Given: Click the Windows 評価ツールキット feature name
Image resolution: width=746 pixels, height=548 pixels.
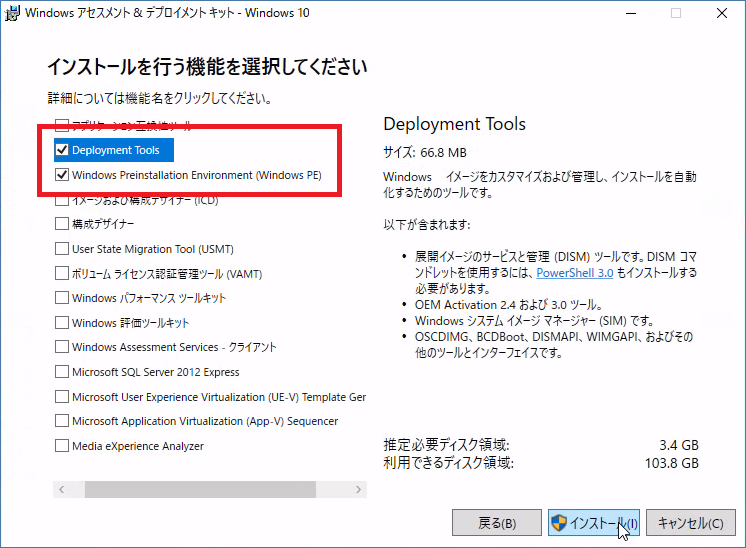Looking at the screenshot, I should click(130, 323).
